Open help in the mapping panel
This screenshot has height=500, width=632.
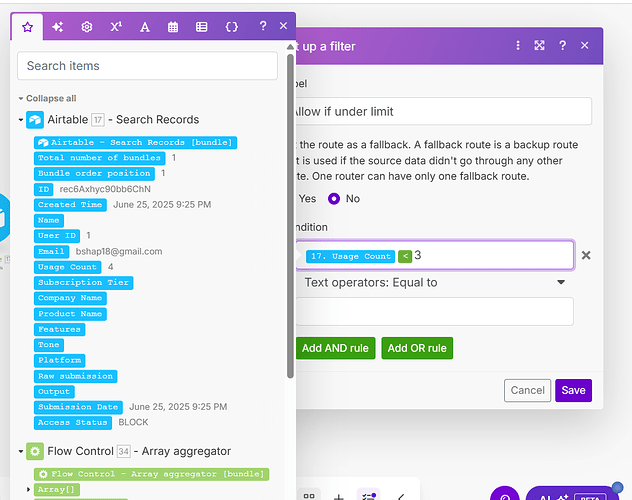(x=263, y=26)
